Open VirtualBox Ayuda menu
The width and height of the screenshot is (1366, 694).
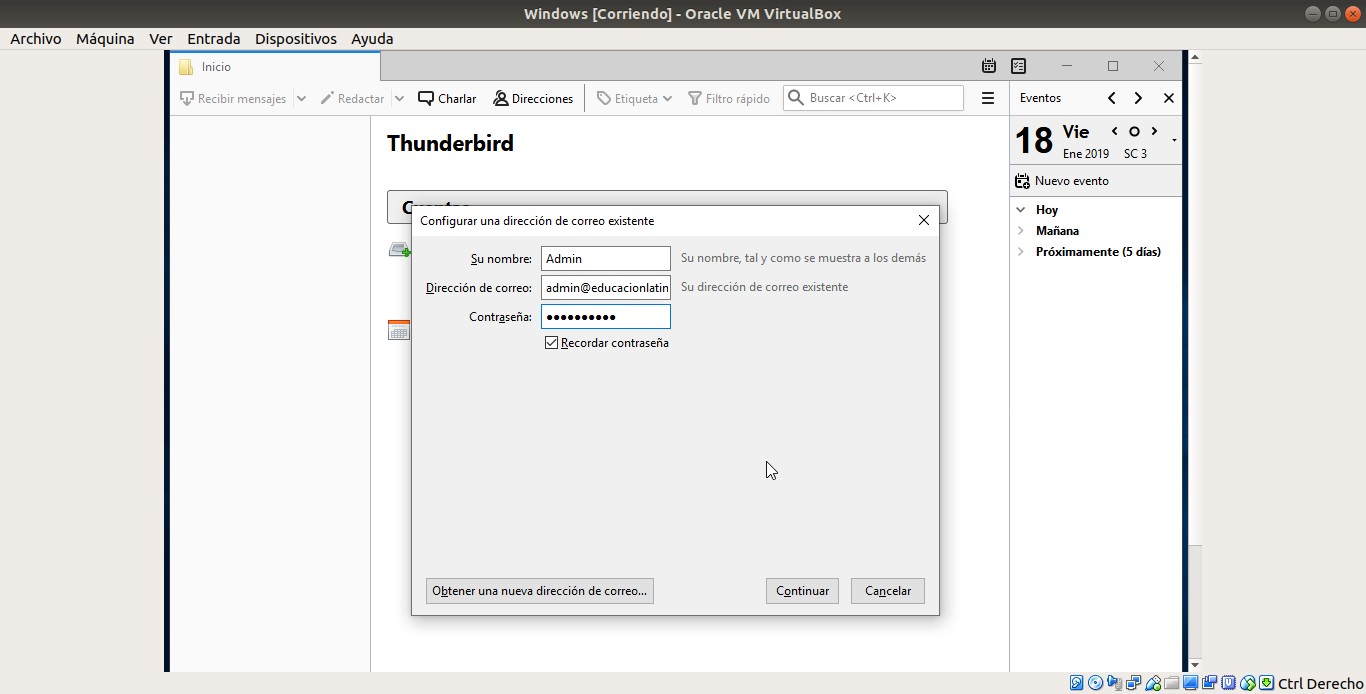[x=372, y=39]
